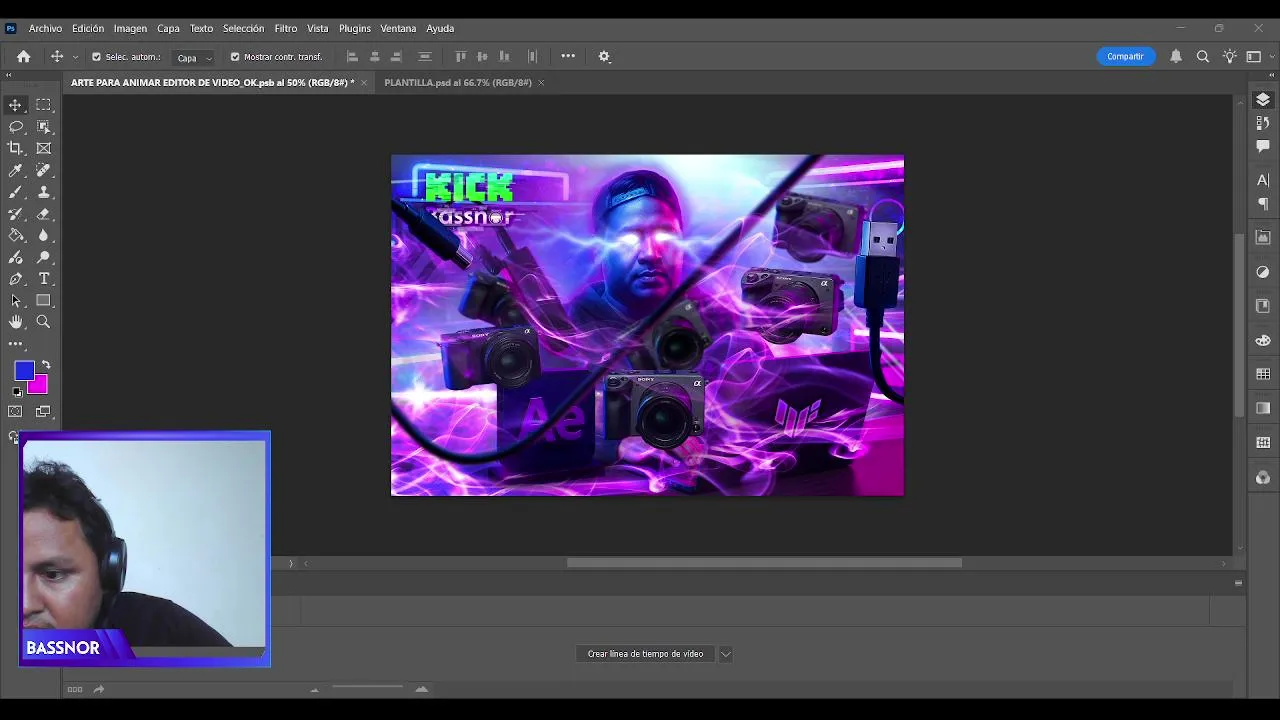This screenshot has width=1280, height=720.
Task: Open the Character panel icon
Action: pyautogui.click(x=1263, y=181)
